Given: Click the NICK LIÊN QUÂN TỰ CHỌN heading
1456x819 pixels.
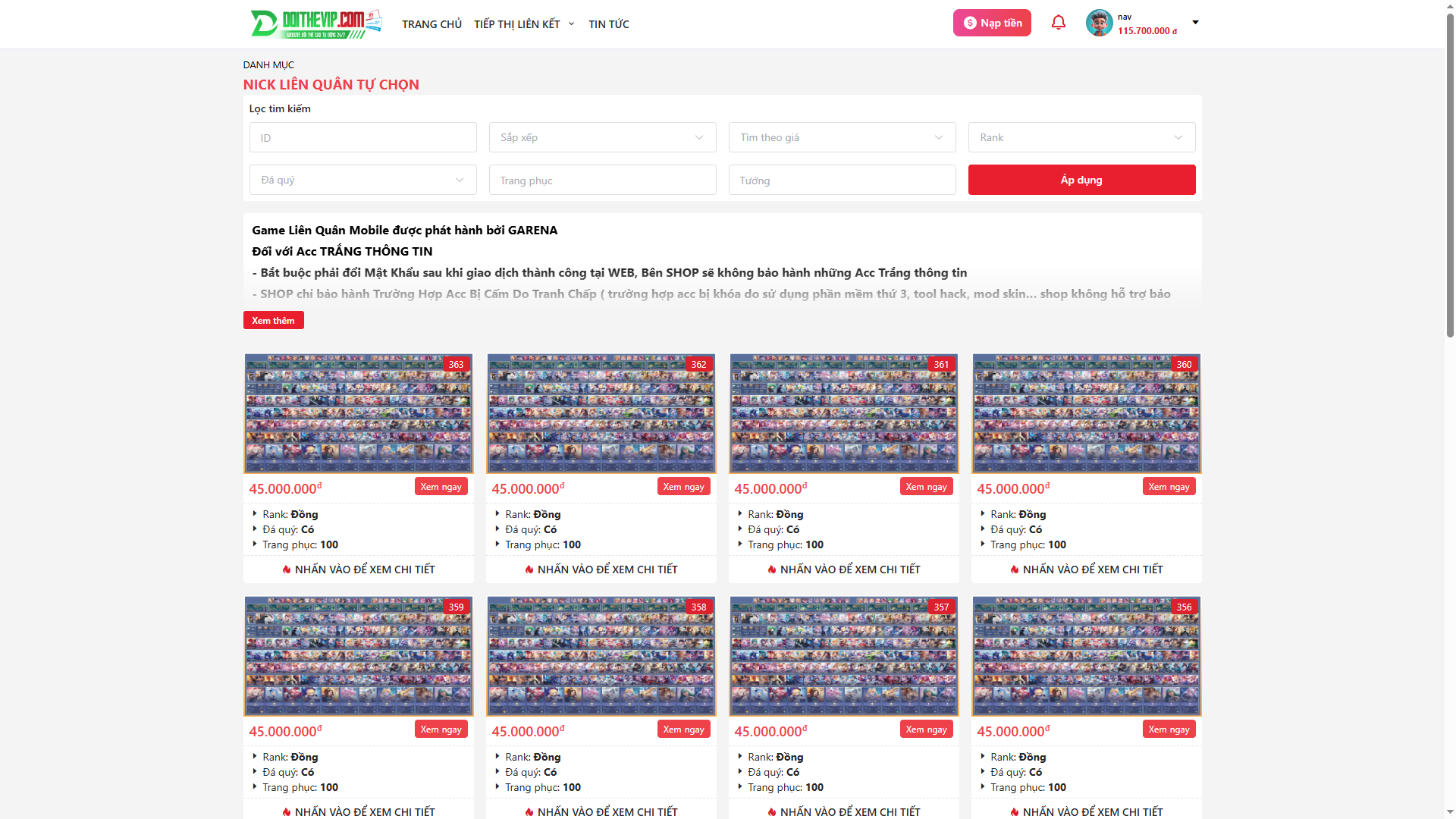Looking at the screenshot, I should pos(331,85).
